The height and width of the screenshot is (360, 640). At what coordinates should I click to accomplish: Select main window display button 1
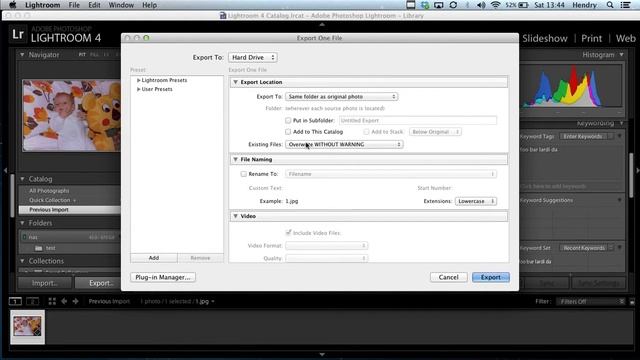coord(15,301)
